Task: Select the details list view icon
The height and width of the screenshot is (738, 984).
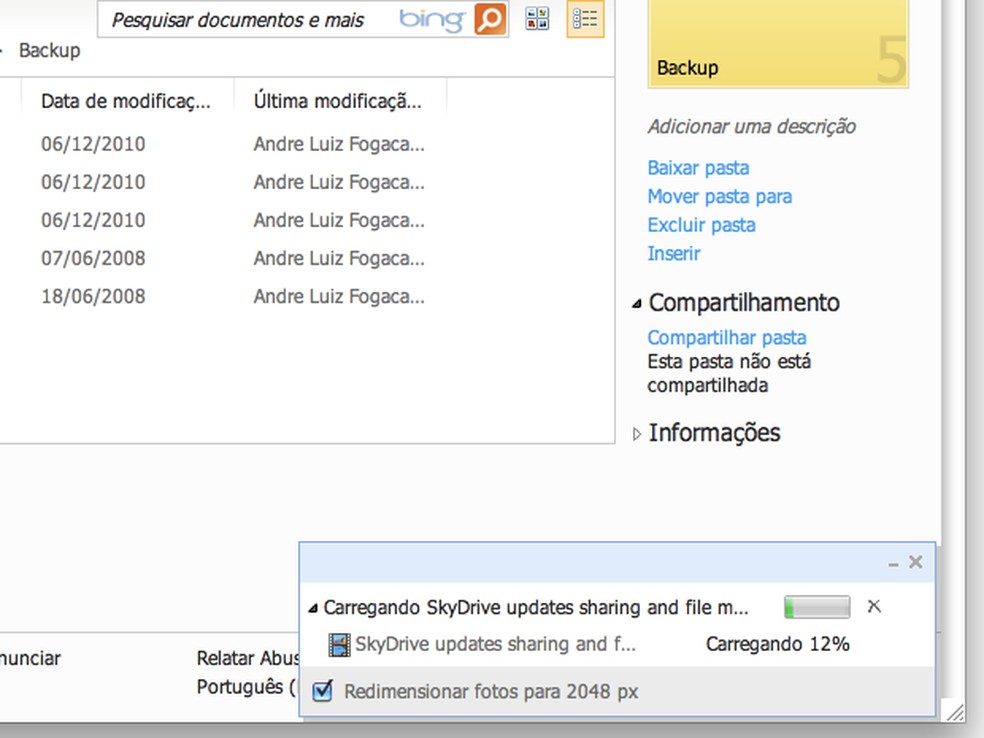Action: [585, 18]
